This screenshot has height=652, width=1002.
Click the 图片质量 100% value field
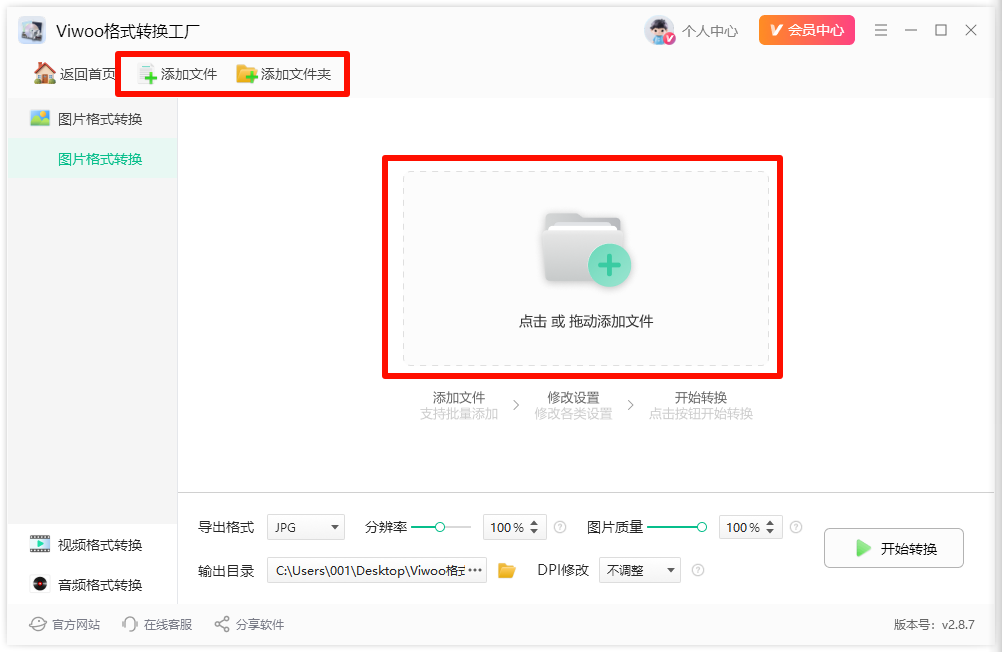pos(743,527)
